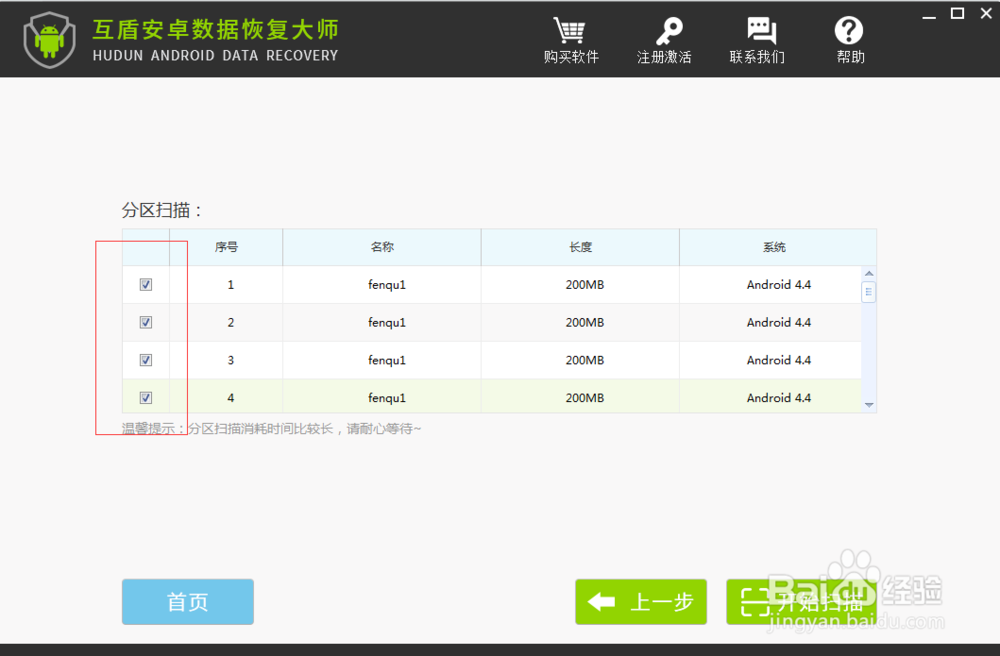Click 200MB length in row 2
This screenshot has height=656, width=1000.
[585, 323]
